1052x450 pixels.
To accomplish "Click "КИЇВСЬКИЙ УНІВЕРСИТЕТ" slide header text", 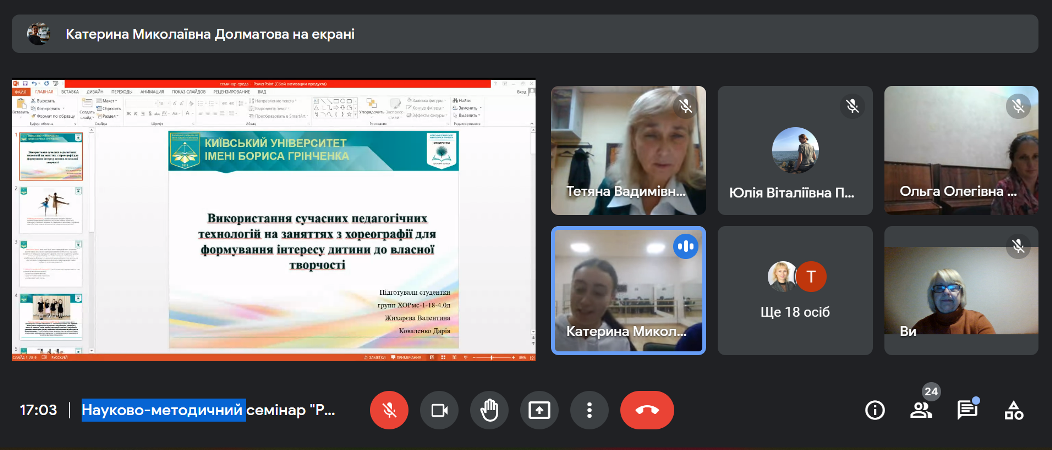I will tap(275, 143).
